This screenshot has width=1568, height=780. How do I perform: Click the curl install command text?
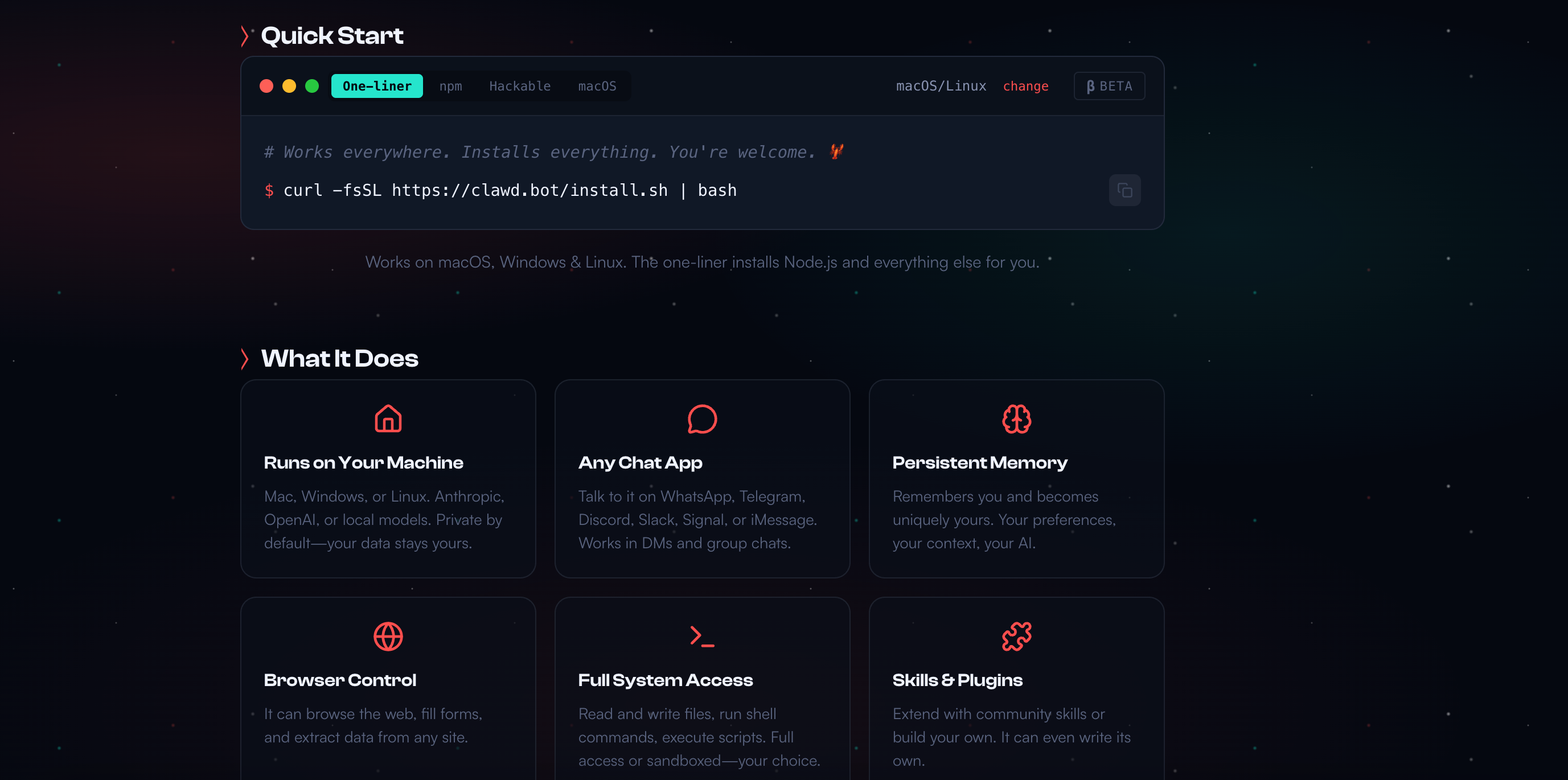click(510, 191)
